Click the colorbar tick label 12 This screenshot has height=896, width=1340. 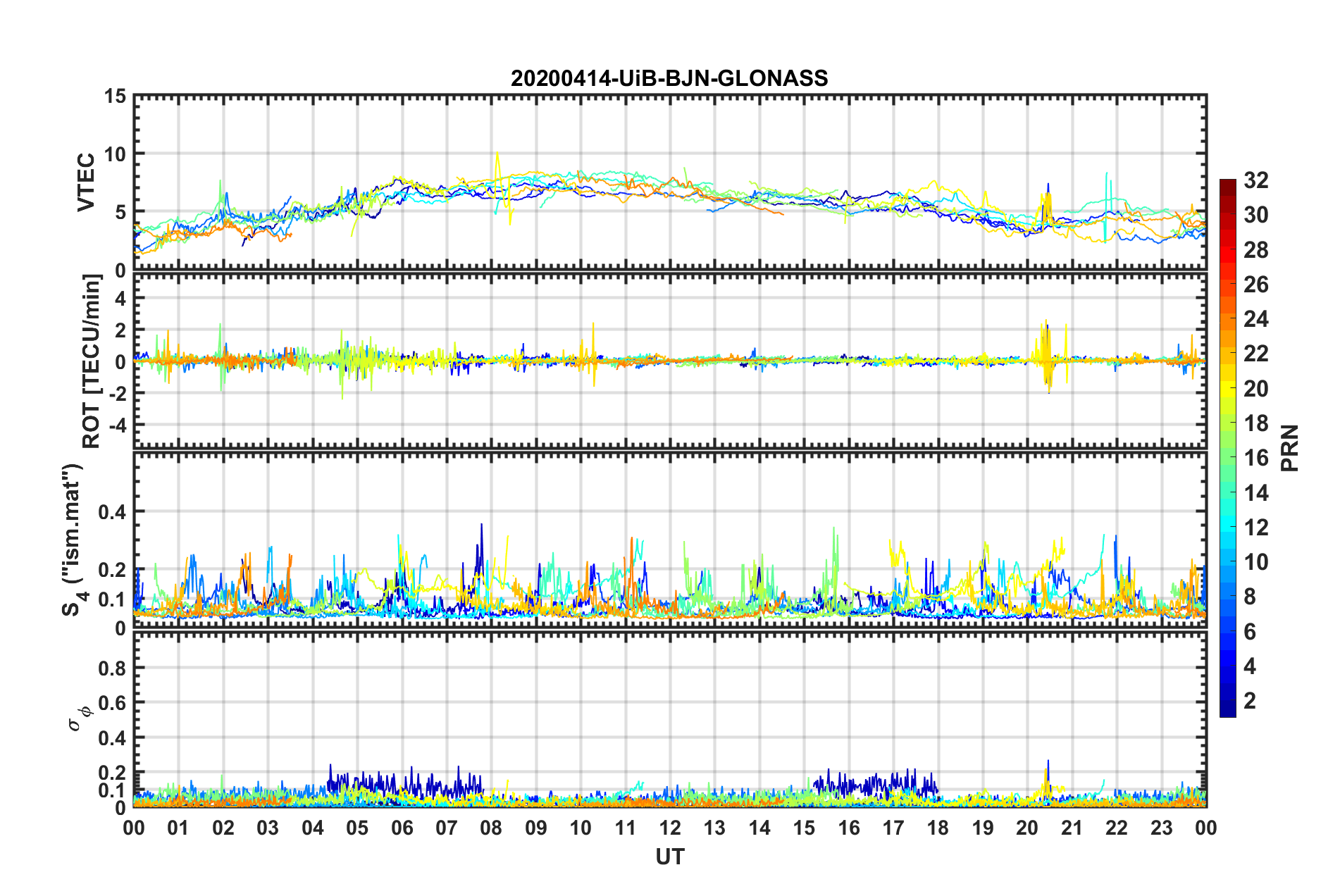[1255, 527]
